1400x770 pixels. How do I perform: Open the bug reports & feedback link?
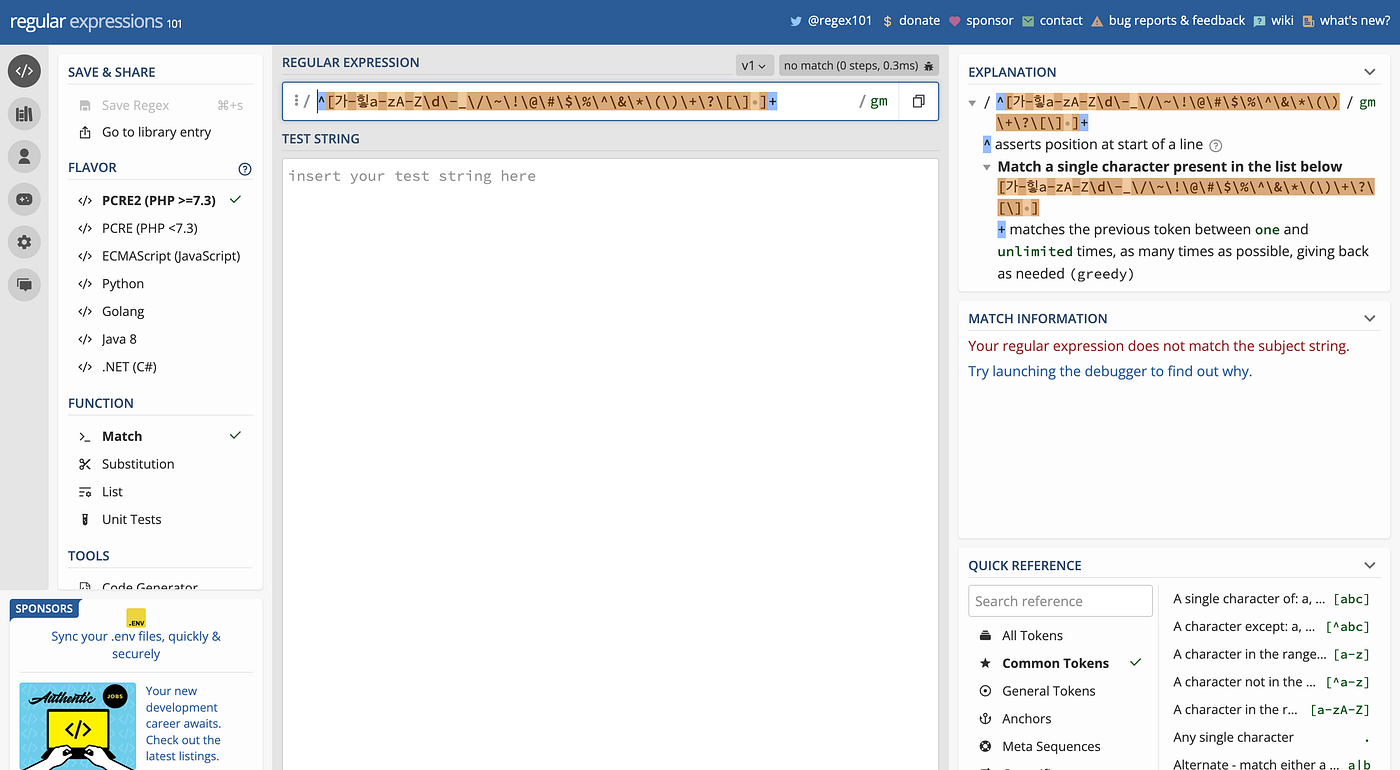1177,21
